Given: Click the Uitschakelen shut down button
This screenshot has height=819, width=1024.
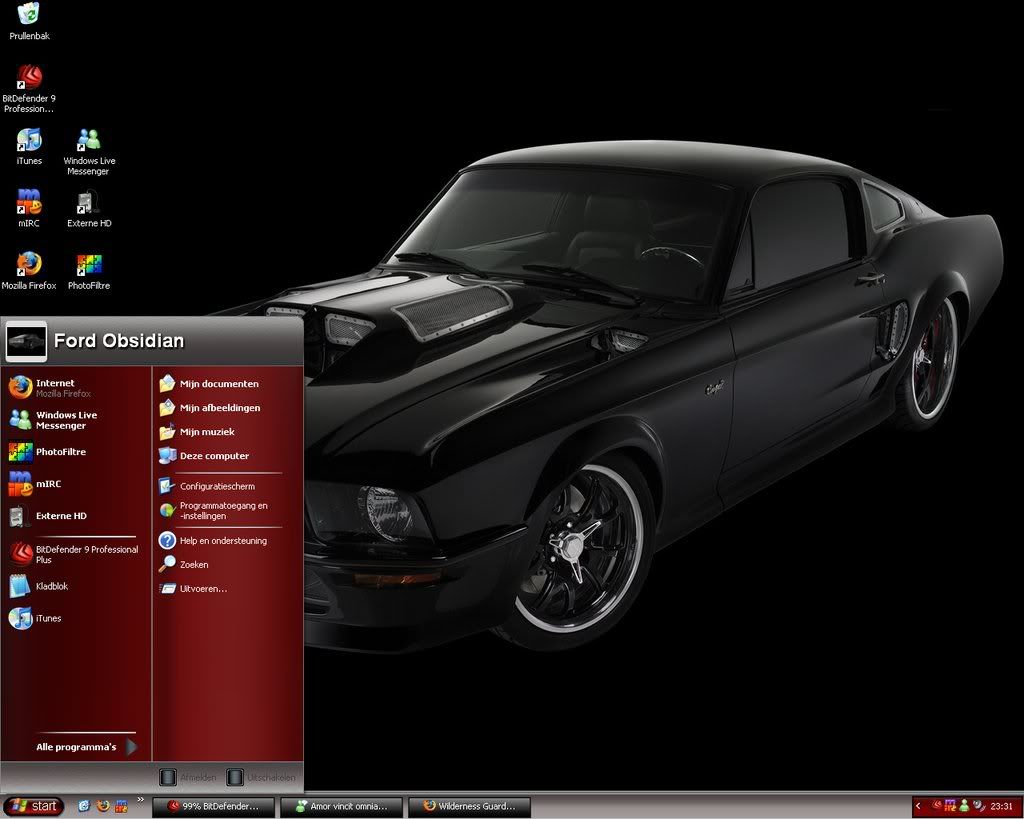Looking at the screenshot, I should tap(261, 777).
